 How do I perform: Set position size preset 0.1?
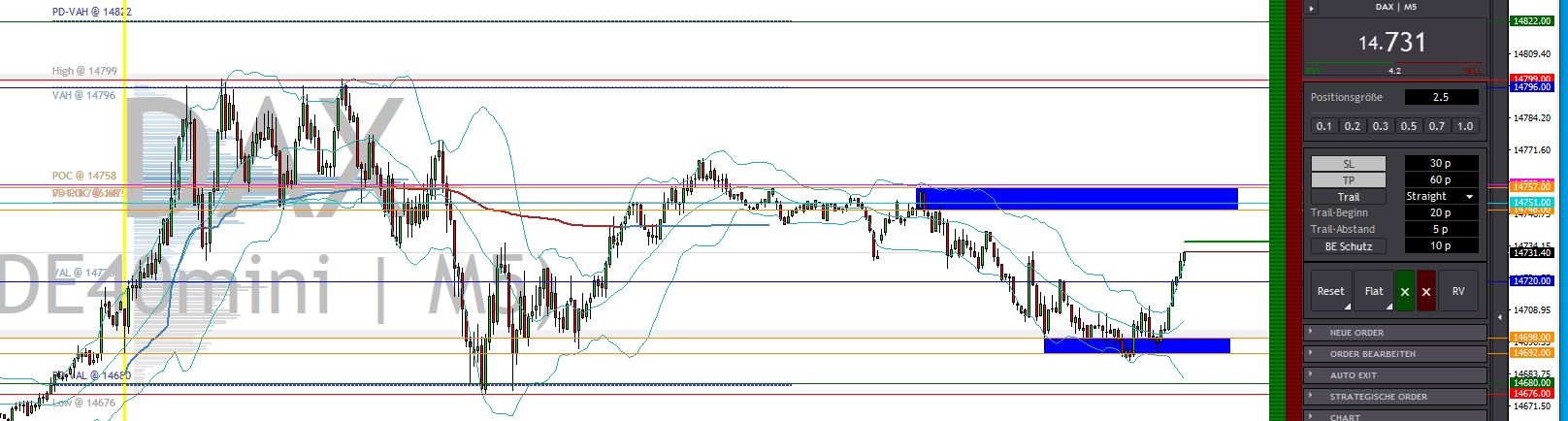coord(1323,126)
